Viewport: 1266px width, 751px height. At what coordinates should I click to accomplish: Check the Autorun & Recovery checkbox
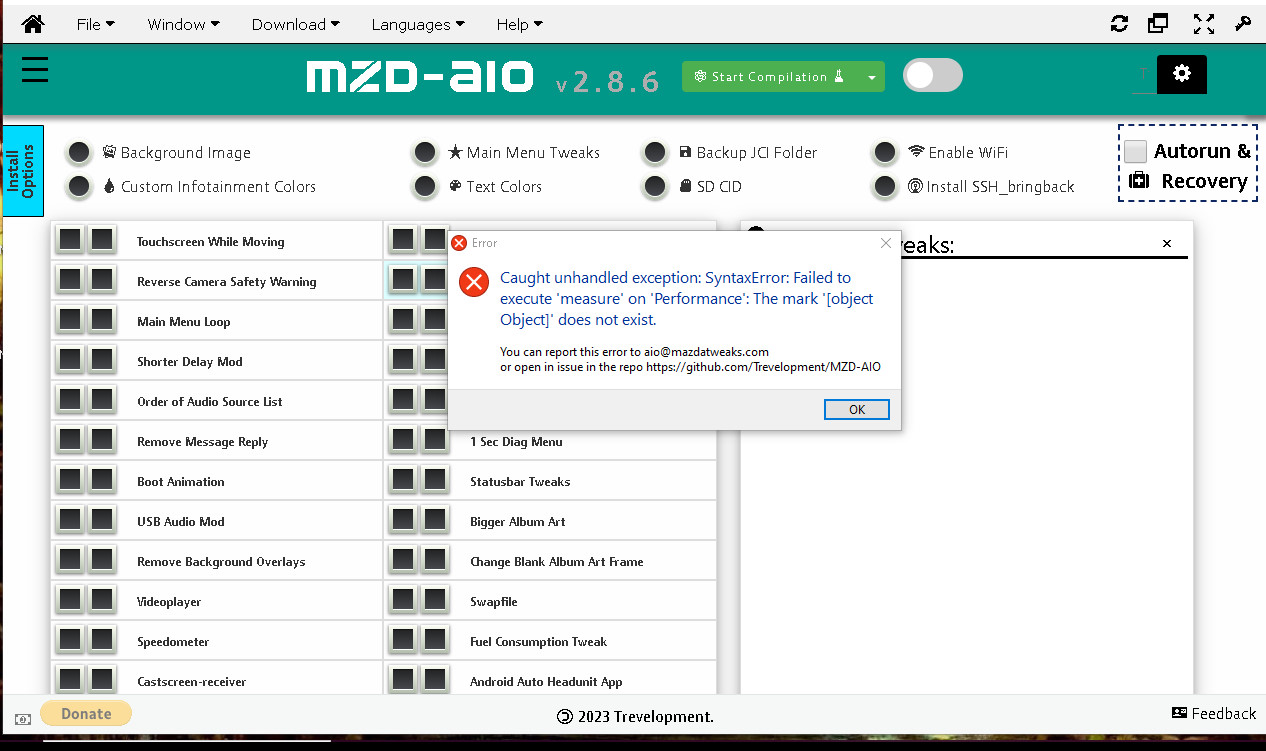[x=1135, y=152]
